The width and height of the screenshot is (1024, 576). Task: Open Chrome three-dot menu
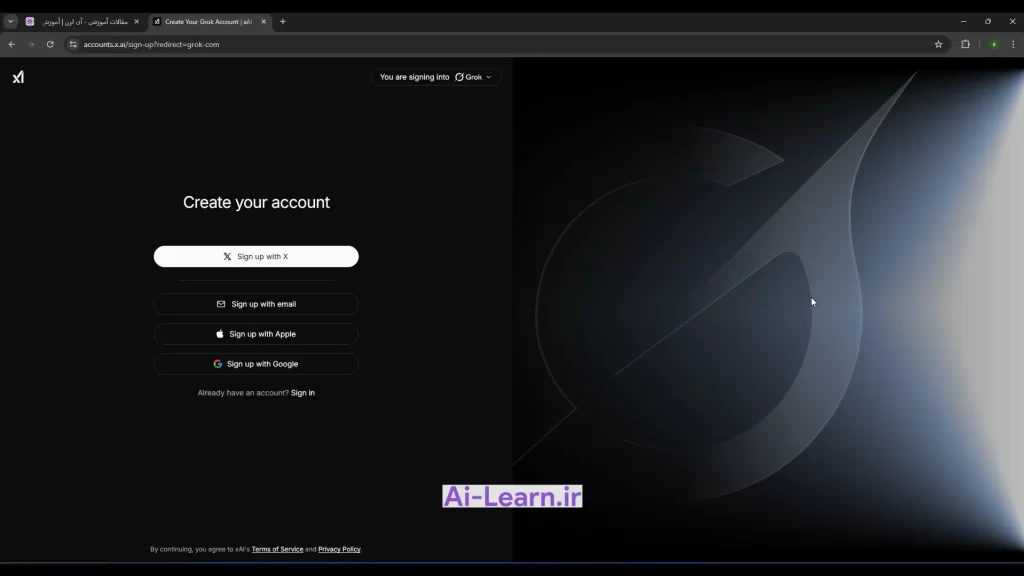point(1013,44)
